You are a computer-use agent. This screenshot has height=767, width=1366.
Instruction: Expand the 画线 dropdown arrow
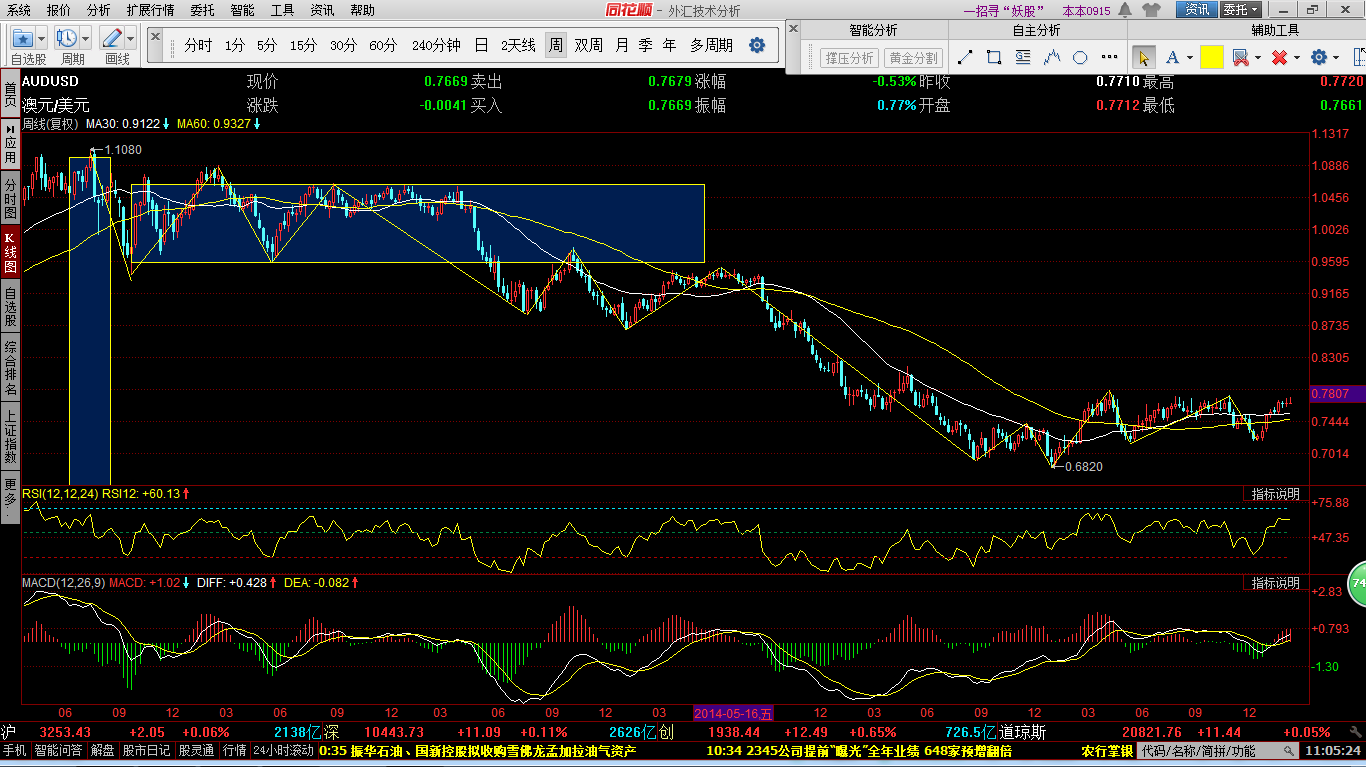[x=130, y=39]
